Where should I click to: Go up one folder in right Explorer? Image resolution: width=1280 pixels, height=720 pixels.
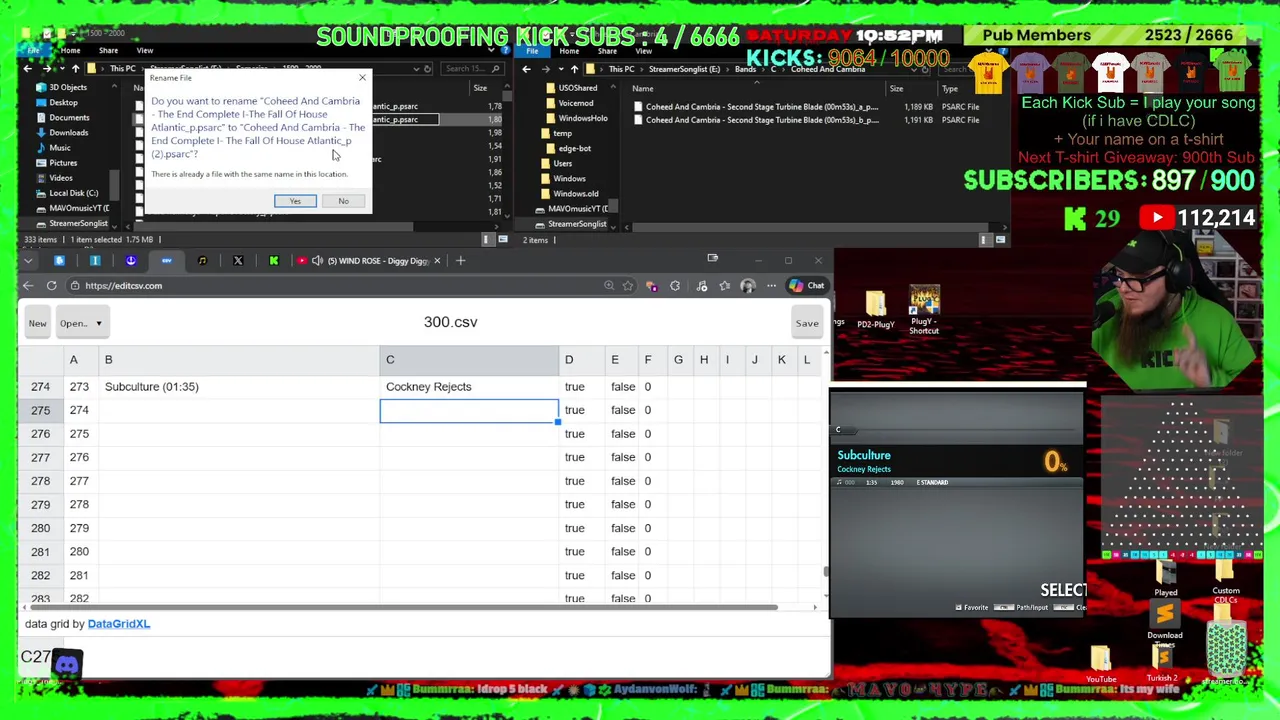pyautogui.click(x=574, y=69)
